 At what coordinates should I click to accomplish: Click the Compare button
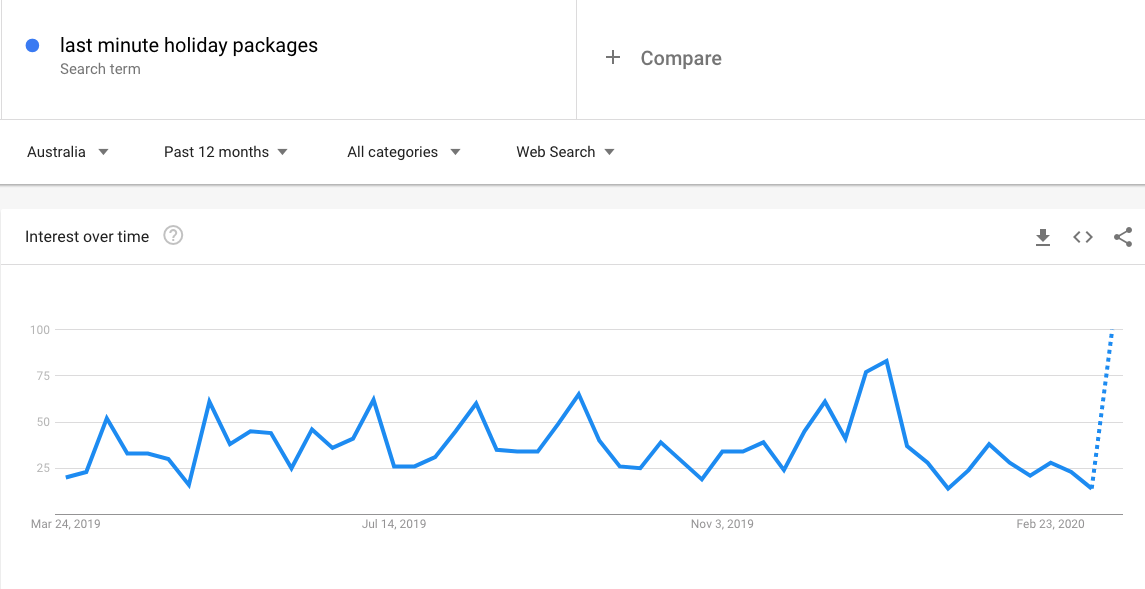(x=681, y=58)
